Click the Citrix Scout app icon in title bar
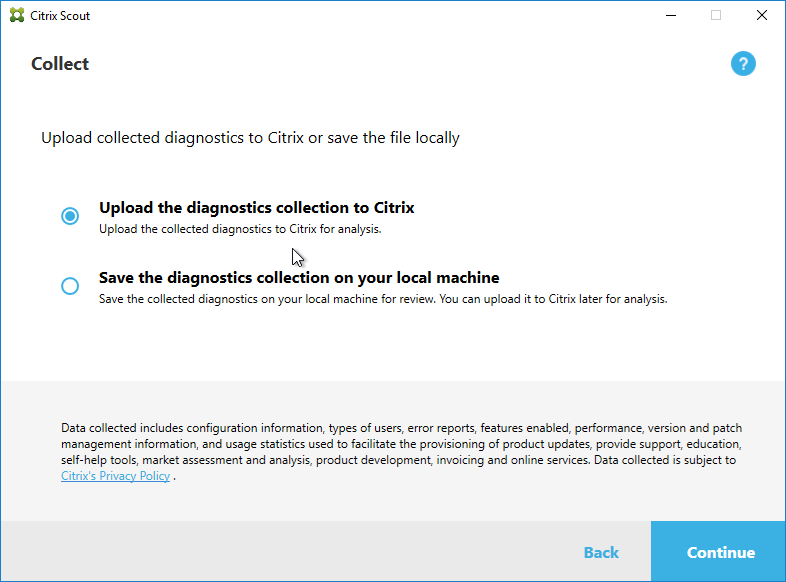The height and width of the screenshot is (582, 786). click(17, 16)
